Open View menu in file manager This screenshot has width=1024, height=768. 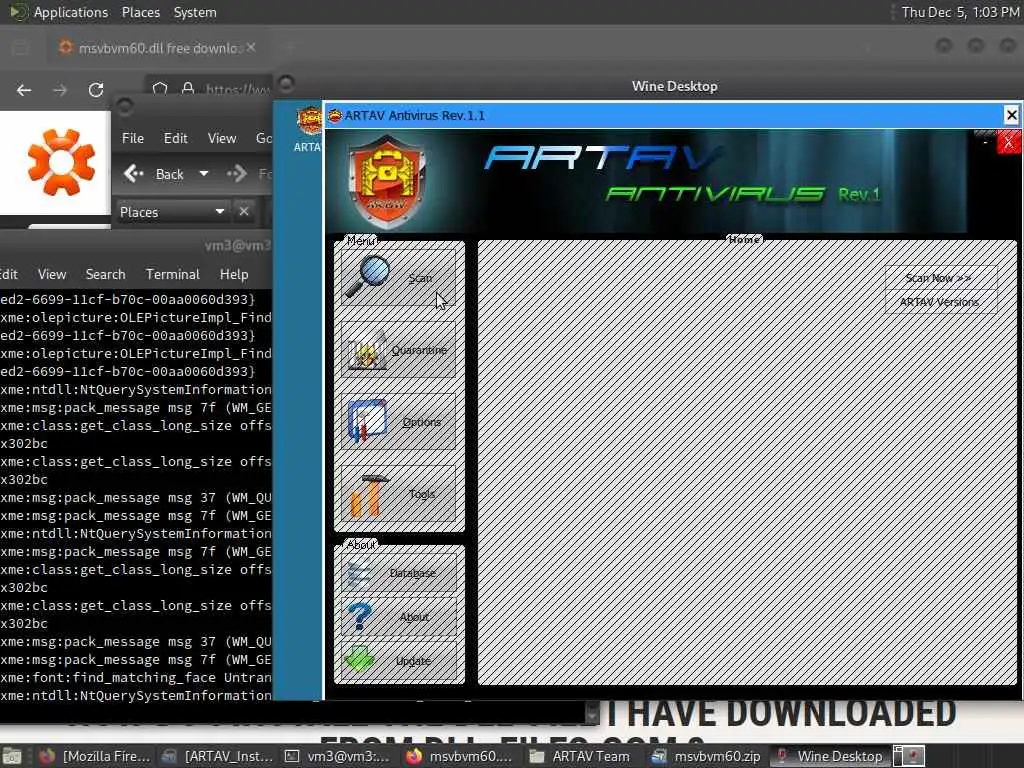point(221,138)
